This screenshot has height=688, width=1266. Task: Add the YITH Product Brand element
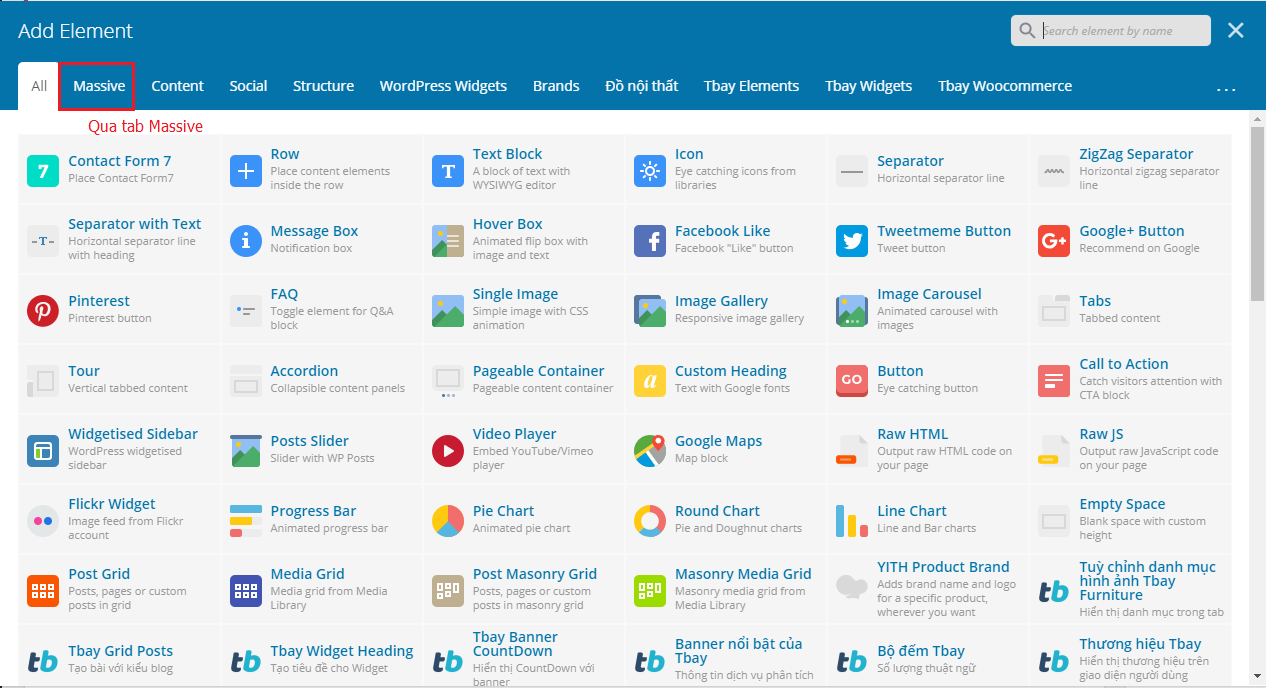tap(928, 591)
